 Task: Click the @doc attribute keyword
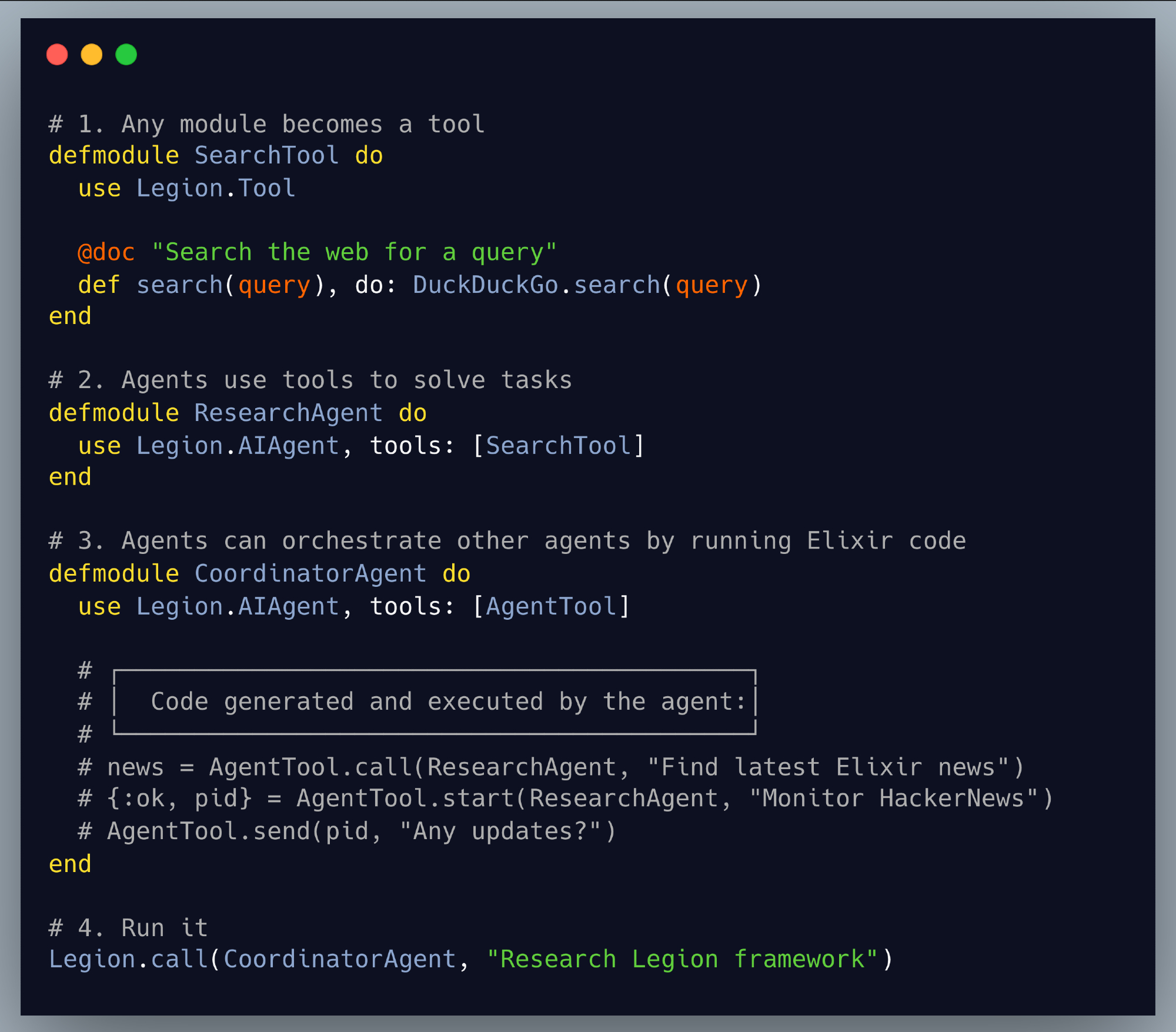tap(106, 252)
